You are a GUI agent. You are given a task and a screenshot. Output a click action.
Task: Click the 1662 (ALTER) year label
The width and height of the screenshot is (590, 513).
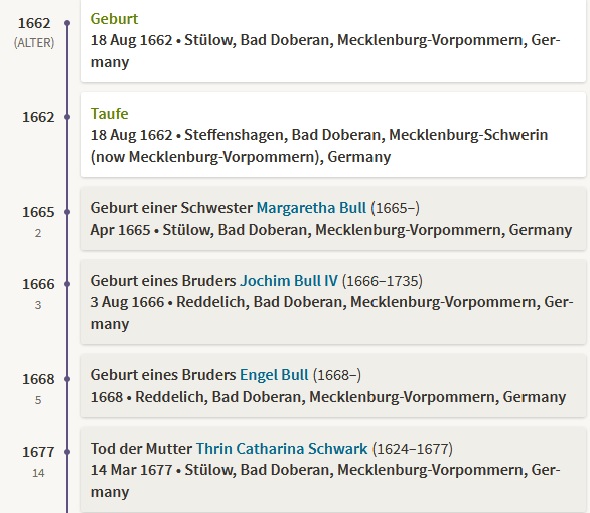(x=34, y=32)
